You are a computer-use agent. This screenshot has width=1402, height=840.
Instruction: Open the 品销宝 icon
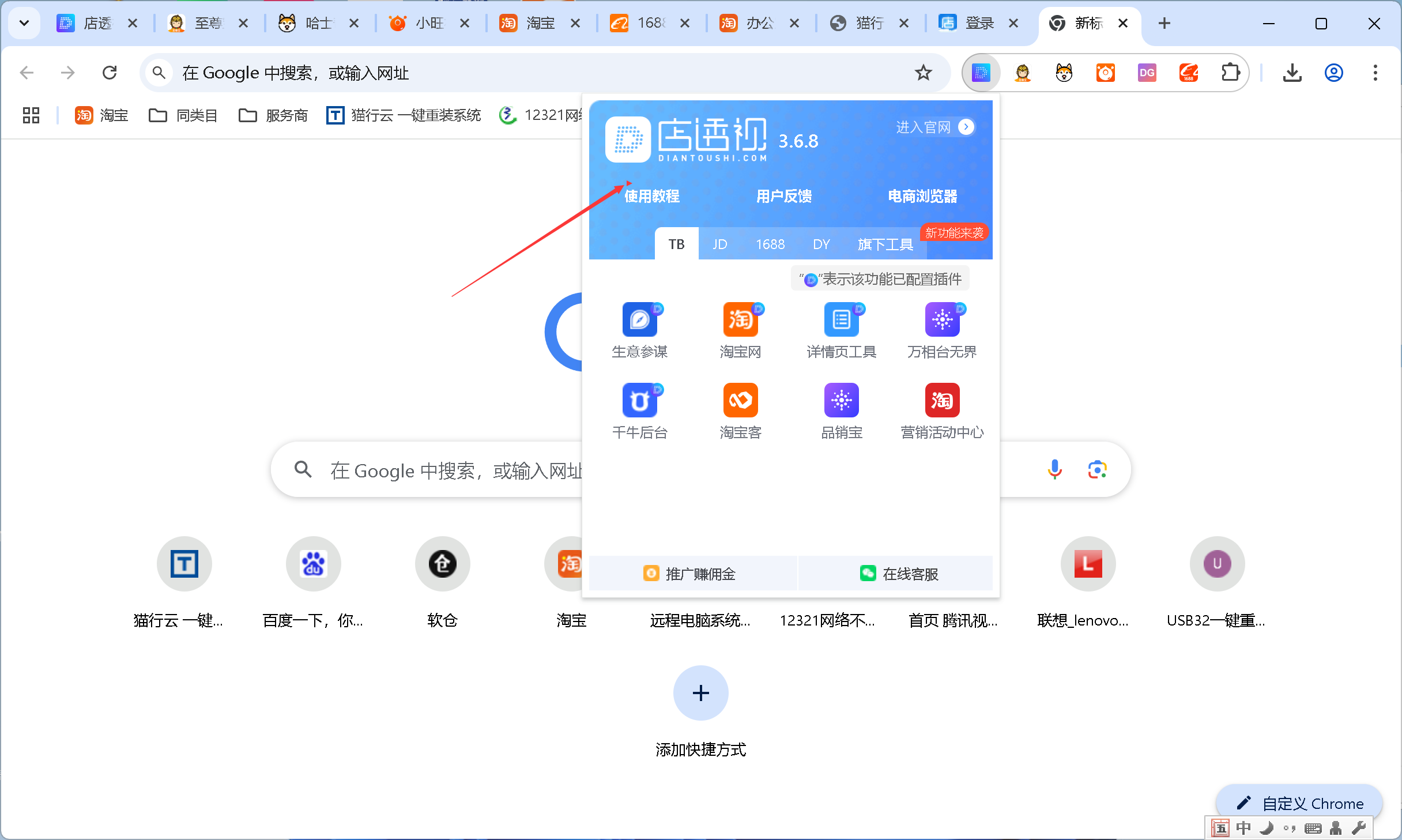pyautogui.click(x=842, y=400)
